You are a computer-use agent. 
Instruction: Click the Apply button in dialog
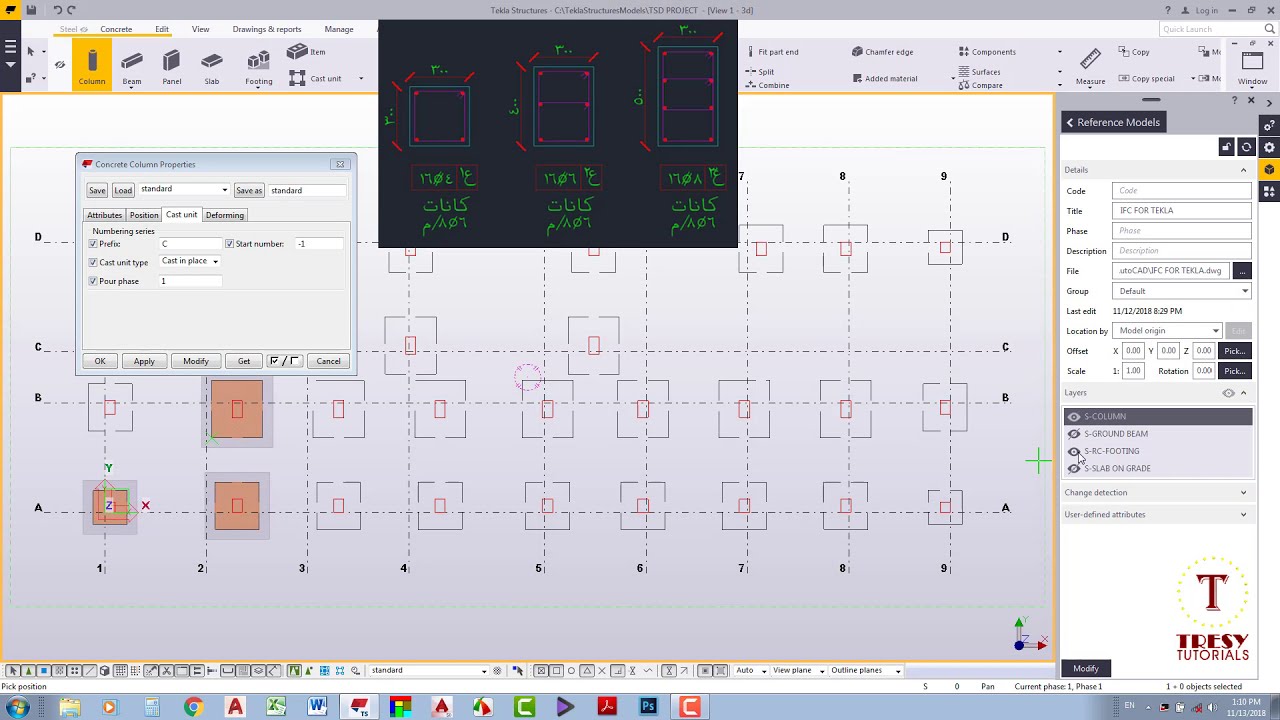click(x=144, y=361)
